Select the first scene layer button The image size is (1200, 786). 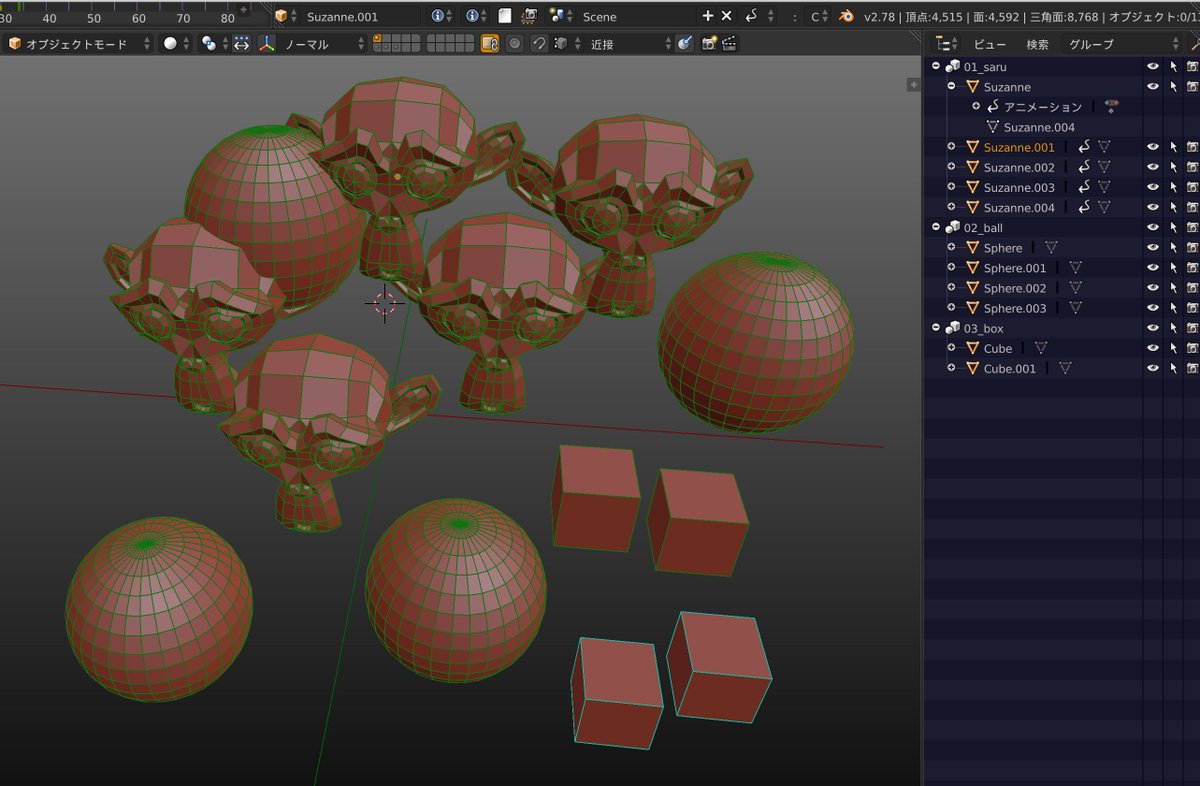tap(377, 39)
